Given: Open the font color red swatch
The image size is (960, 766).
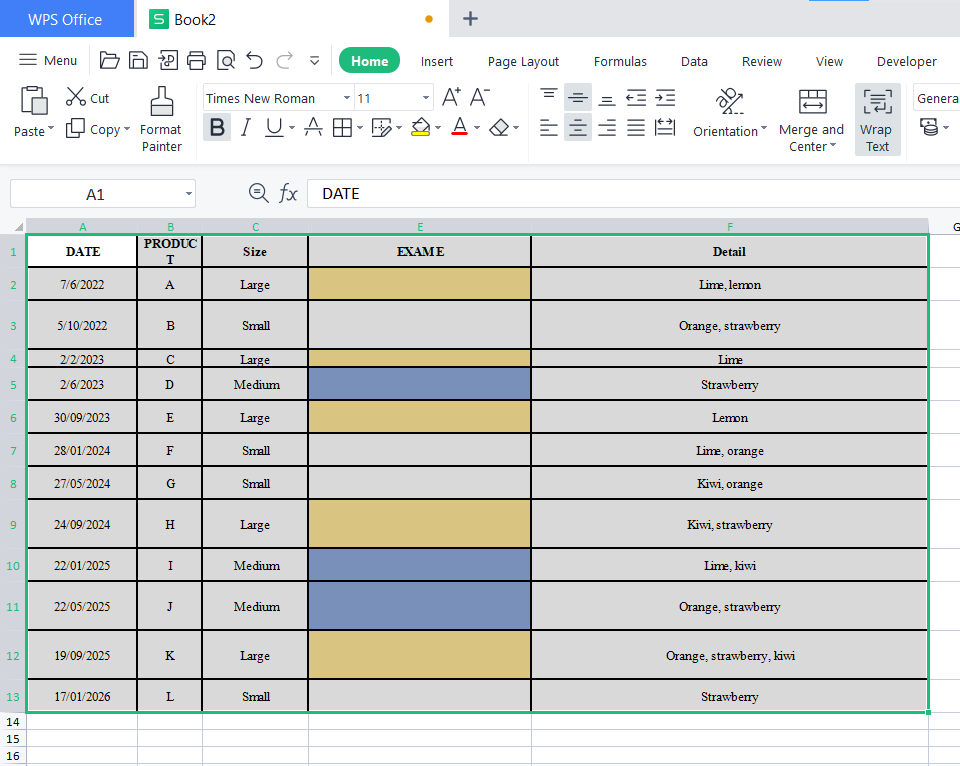Looking at the screenshot, I should point(458,129).
